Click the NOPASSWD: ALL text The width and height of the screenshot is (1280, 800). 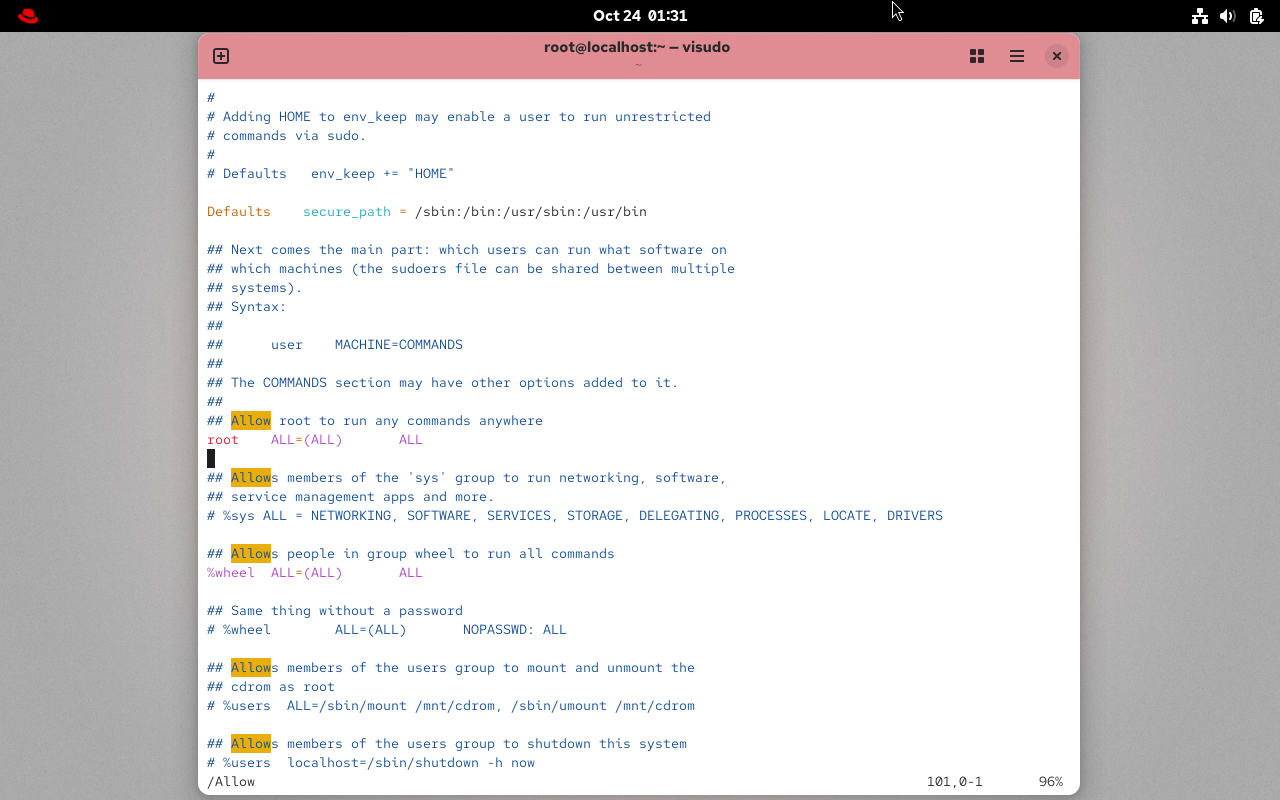(514, 630)
